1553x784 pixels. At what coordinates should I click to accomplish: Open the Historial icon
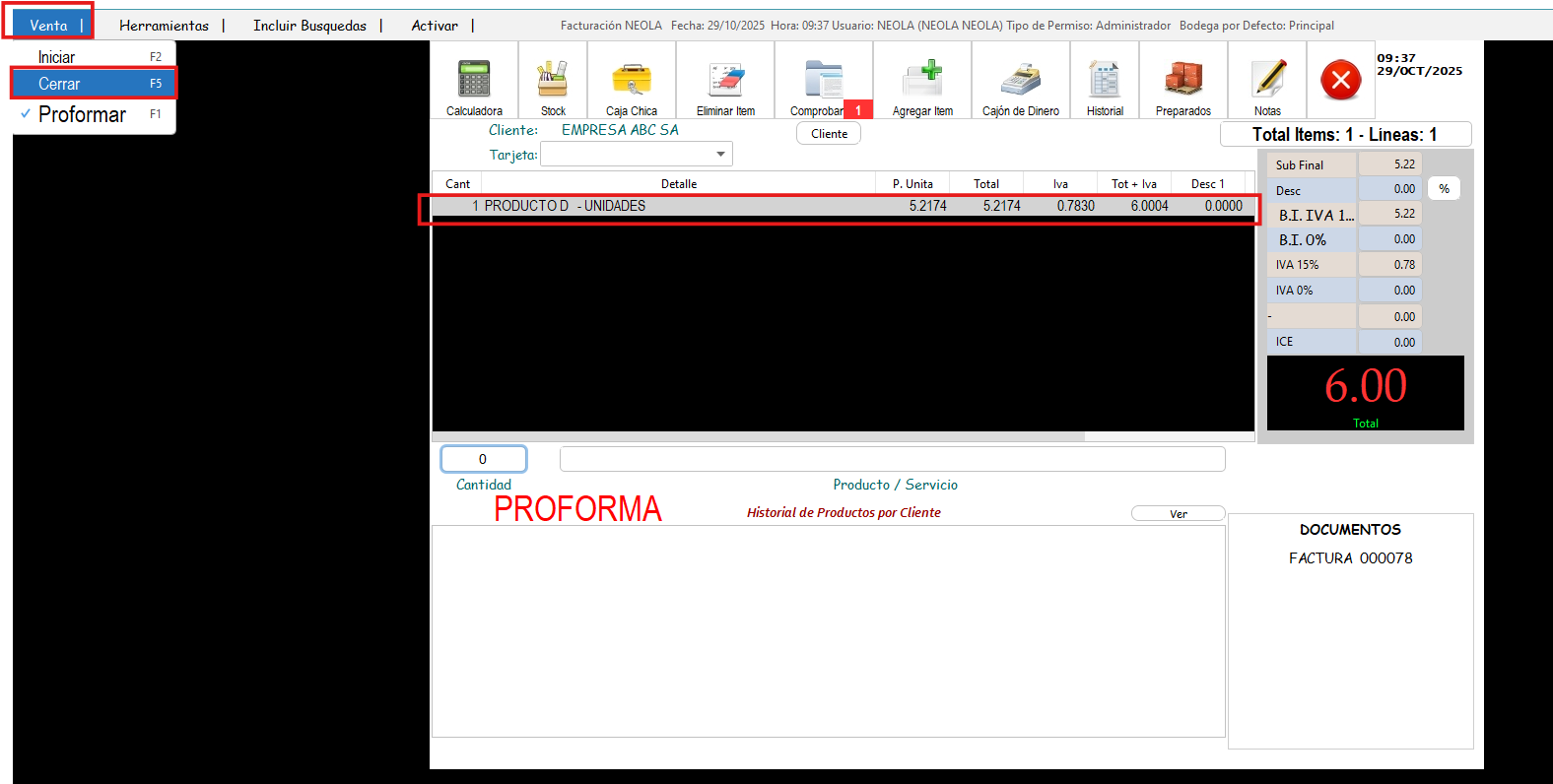tap(1105, 81)
